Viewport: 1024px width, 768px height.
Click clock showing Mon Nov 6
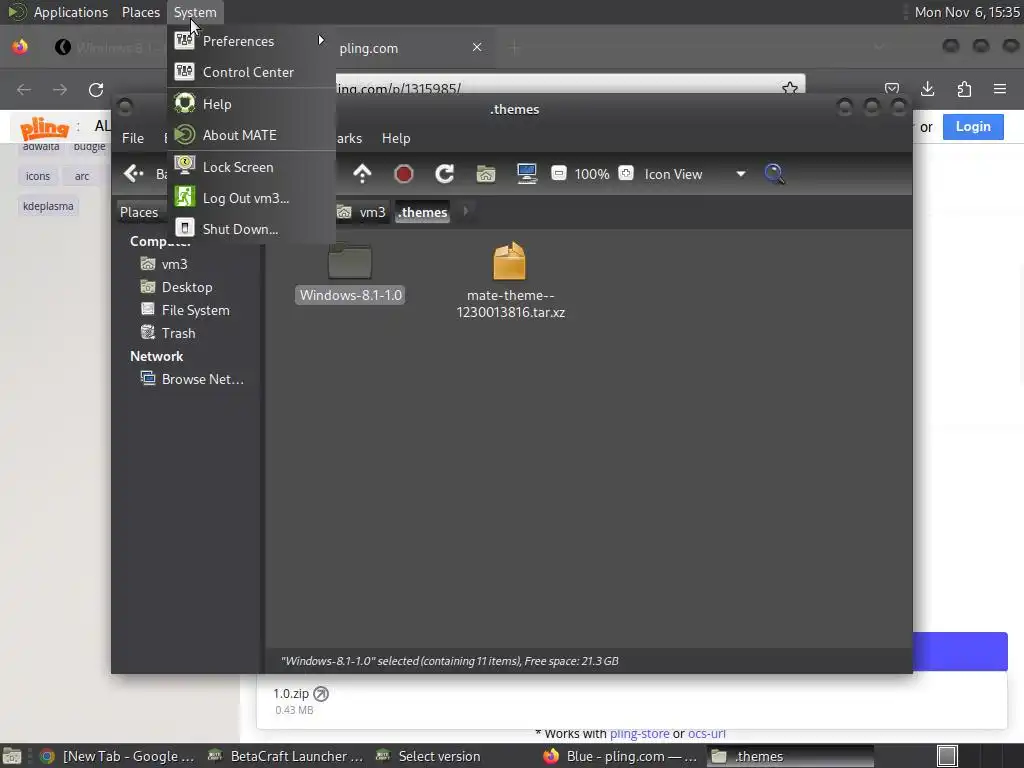[967, 12]
